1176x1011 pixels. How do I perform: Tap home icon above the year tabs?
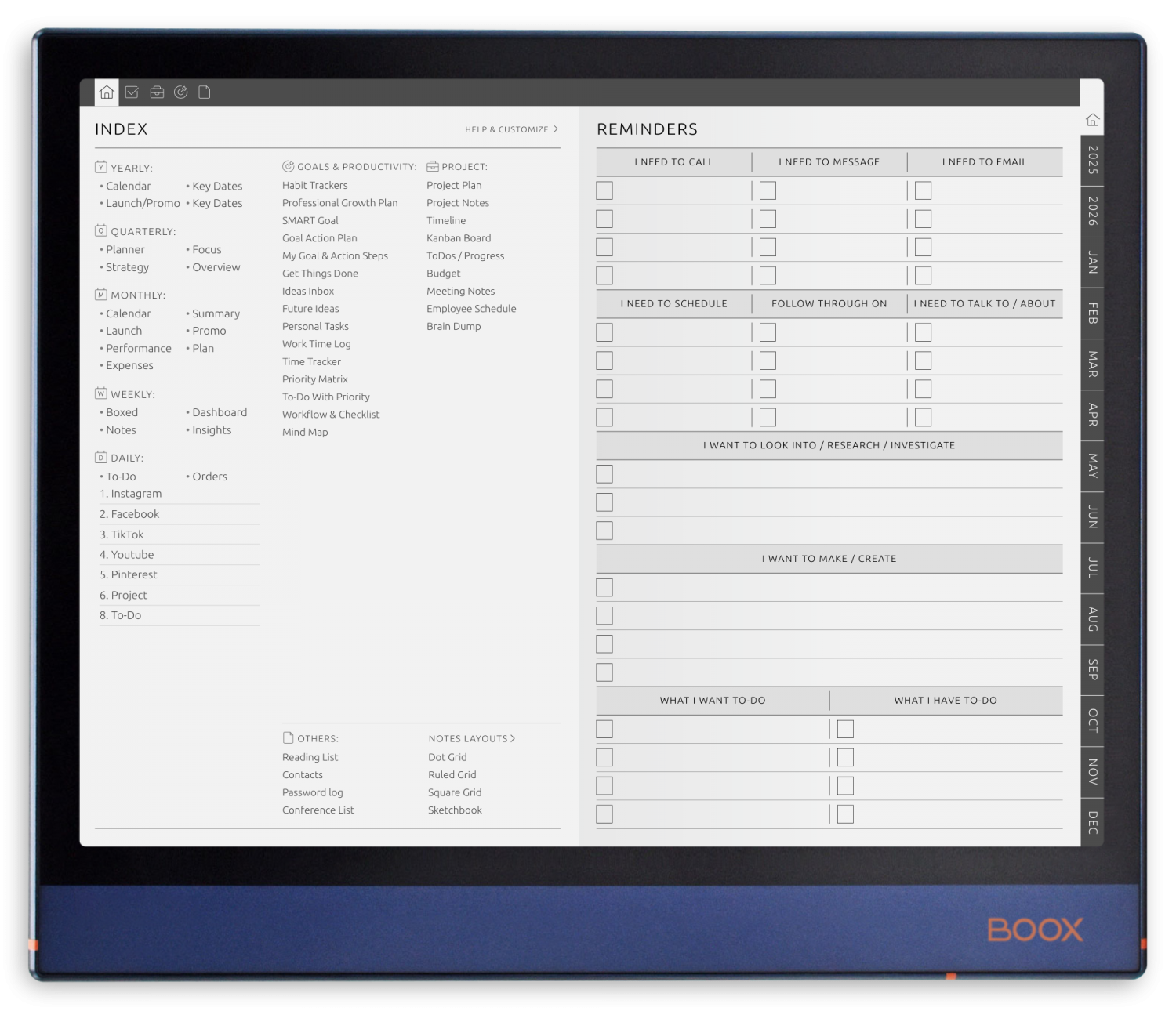click(1092, 120)
